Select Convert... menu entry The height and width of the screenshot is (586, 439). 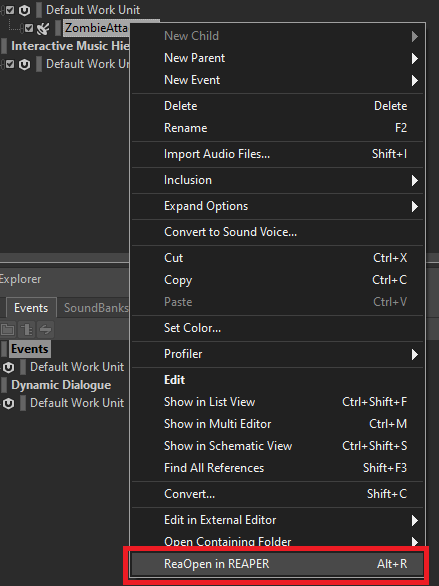[x=277, y=494]
